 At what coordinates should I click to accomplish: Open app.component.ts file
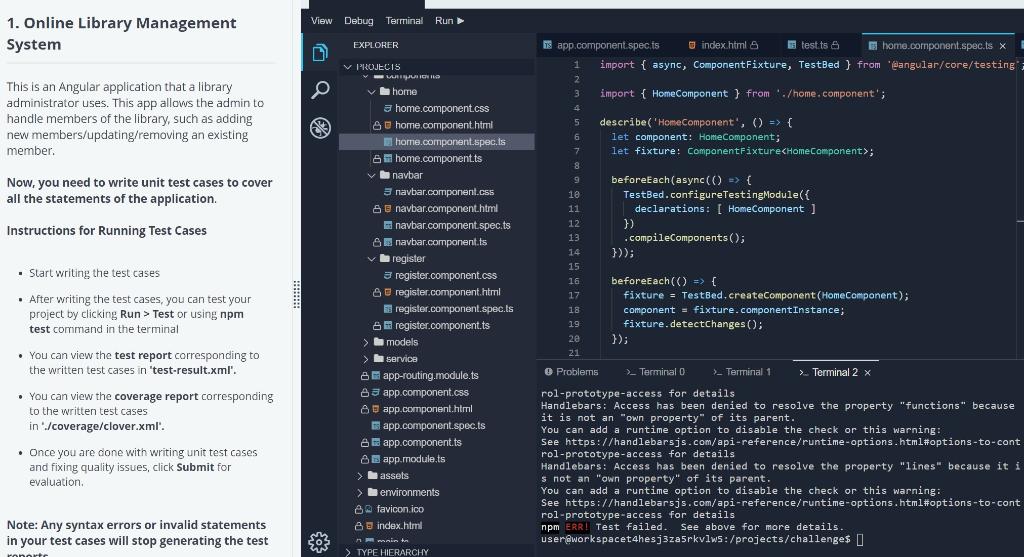[422, 443]
